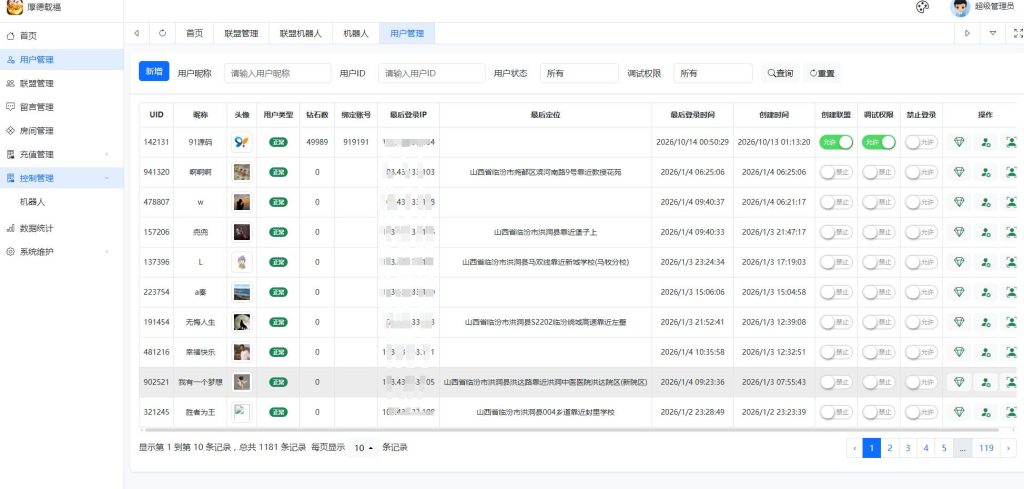
Task: Click the user-settings icon for user 142131
Action: click(985, 142)
